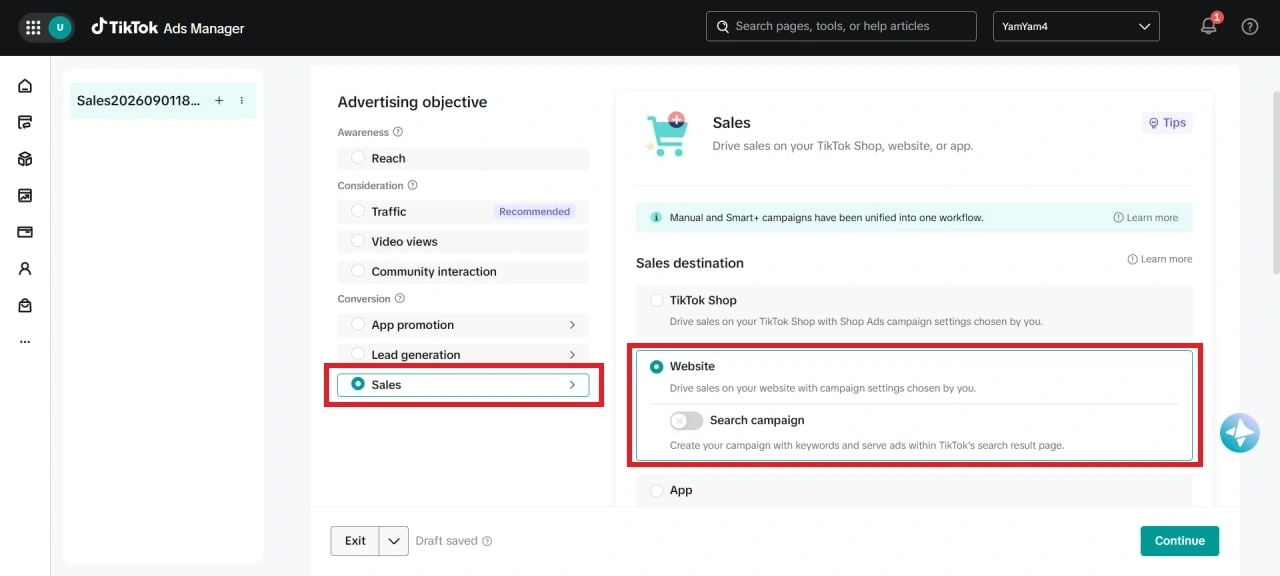Click the Draft saved status text

click(447, 541)
